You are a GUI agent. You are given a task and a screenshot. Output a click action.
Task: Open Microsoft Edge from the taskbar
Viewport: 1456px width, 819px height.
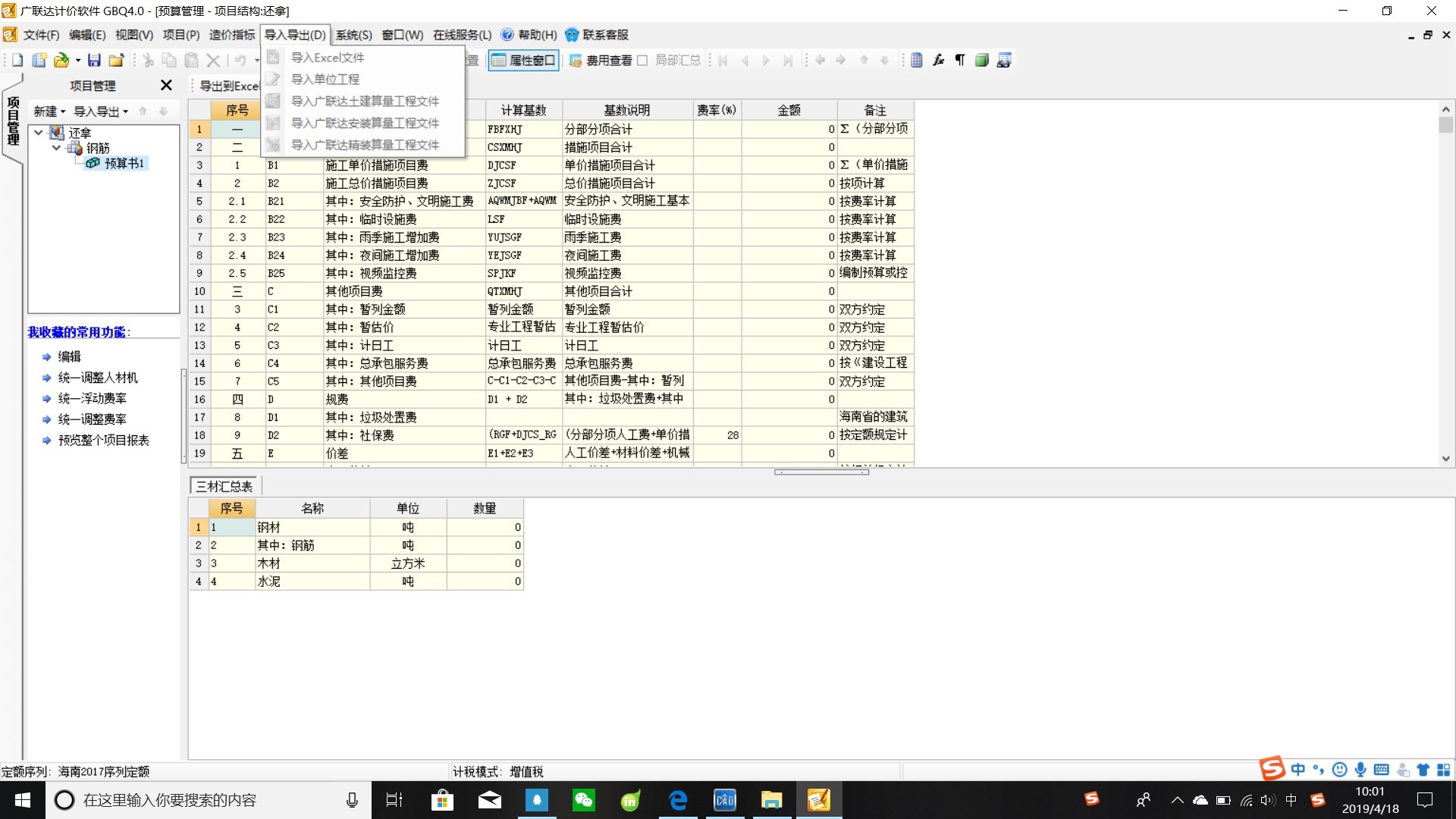coord(678,800)
